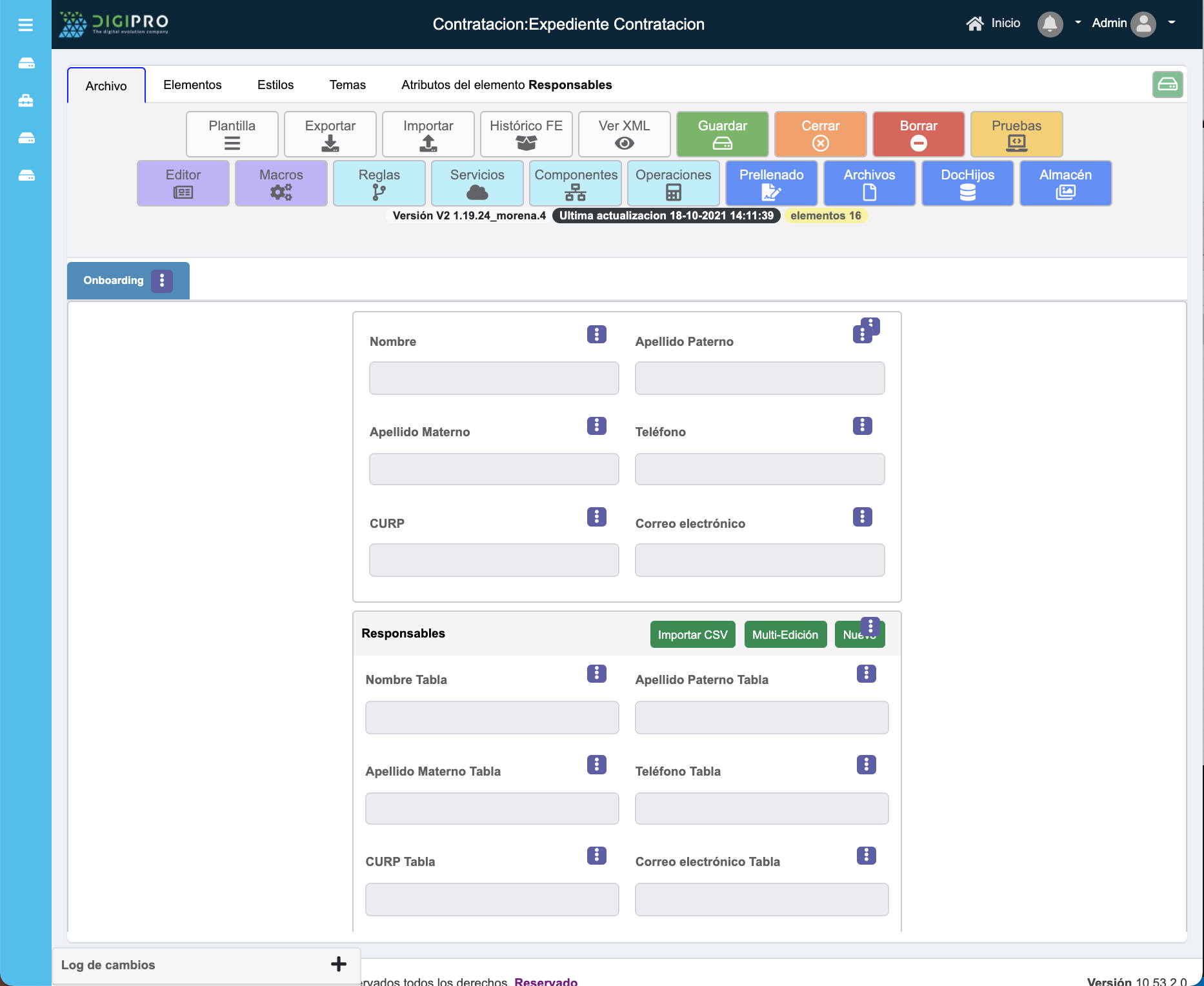The height and width of the screenshot is (986, 1204).
Task: Open the Almacén images tool
Action: tap(1065, 183)
